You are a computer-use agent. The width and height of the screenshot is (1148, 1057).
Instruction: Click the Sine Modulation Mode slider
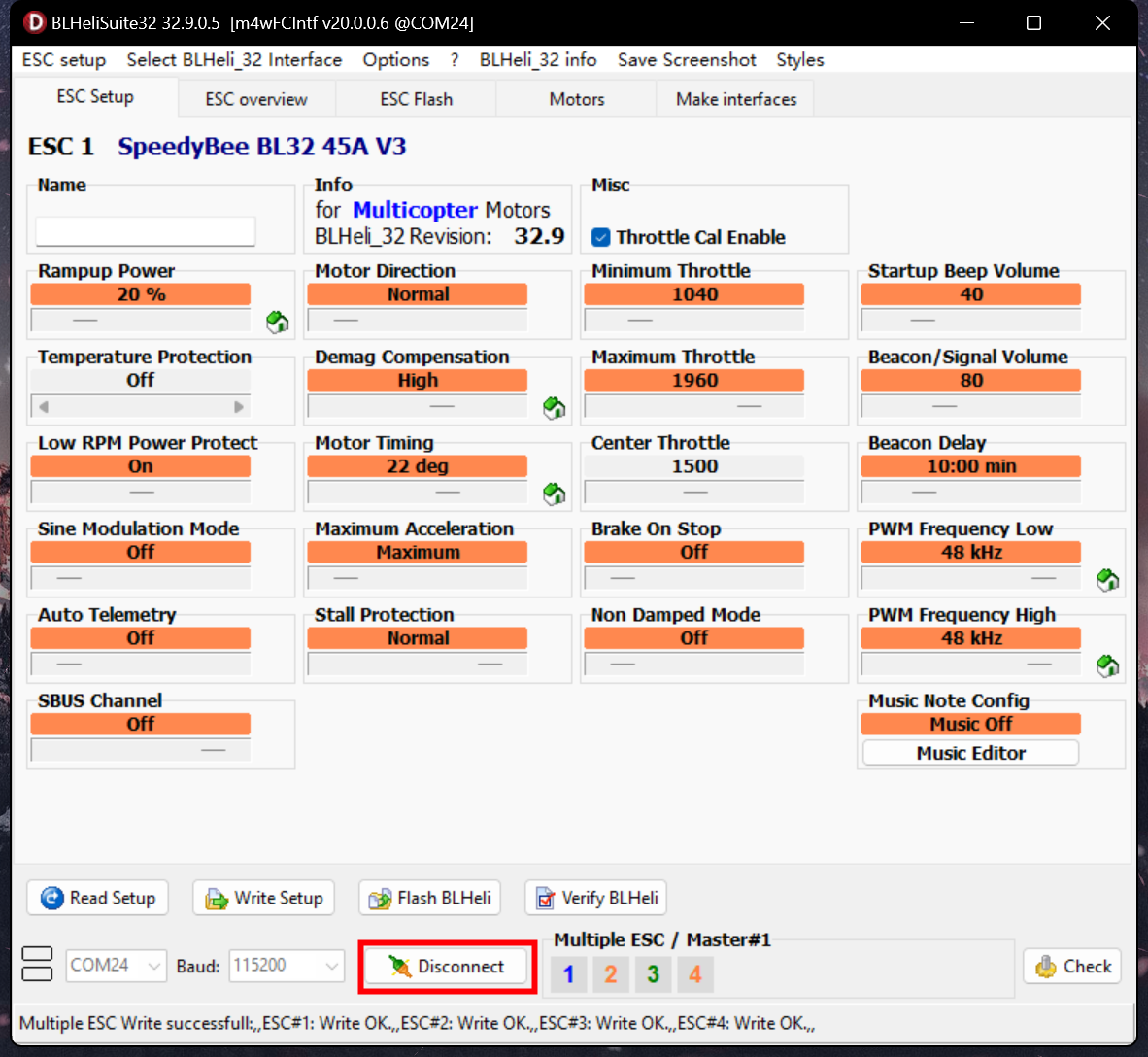(x=141, y=578)
